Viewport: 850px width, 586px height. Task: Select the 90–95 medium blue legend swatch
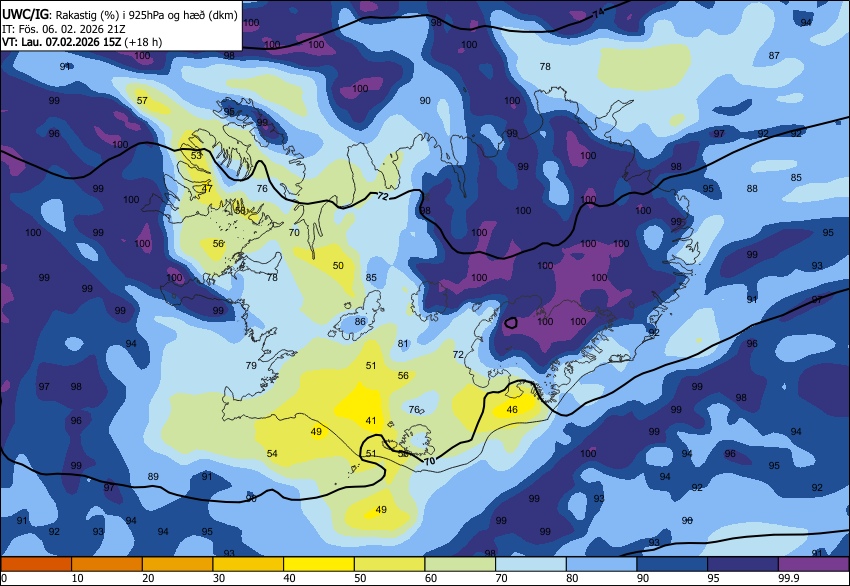pyautogui.click(x=672, y=564)
